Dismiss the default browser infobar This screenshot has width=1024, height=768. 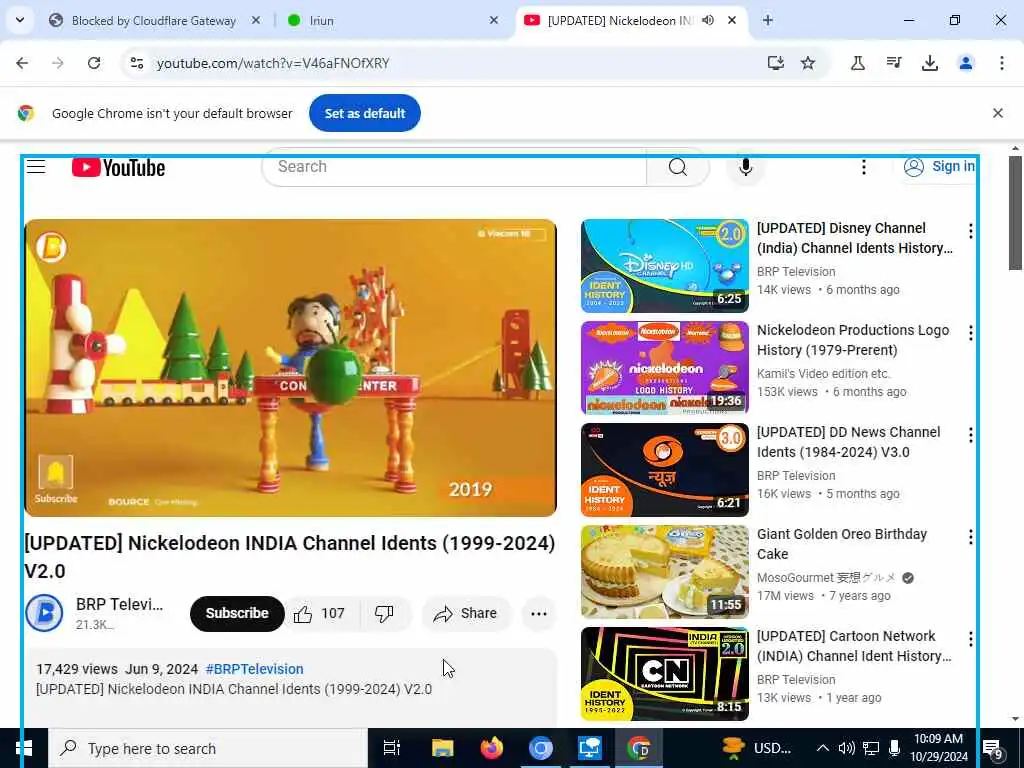pyautogui.click(x=997, y=113)
